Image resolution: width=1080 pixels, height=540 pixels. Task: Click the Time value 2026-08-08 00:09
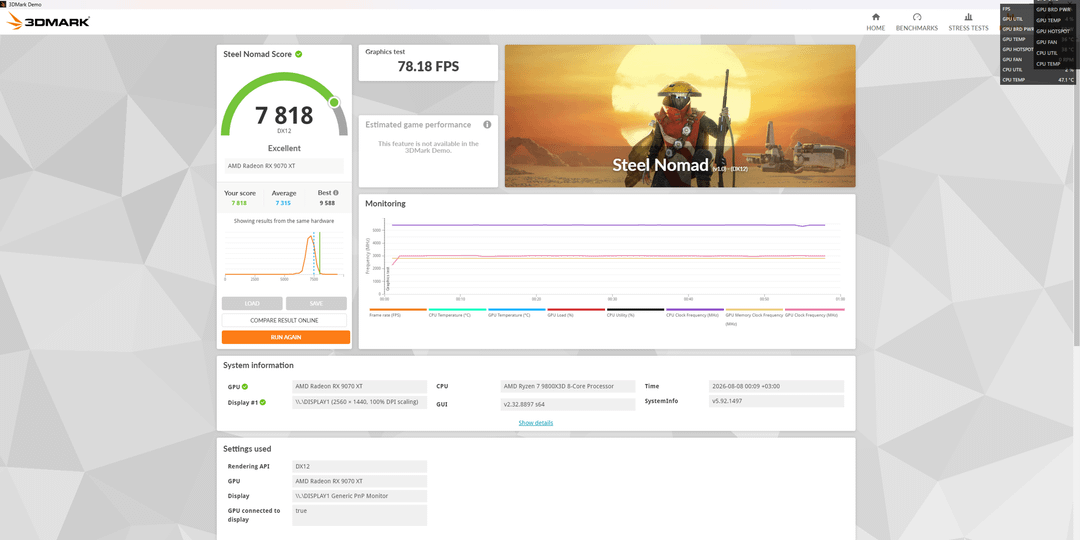click(x=776, y=386)
